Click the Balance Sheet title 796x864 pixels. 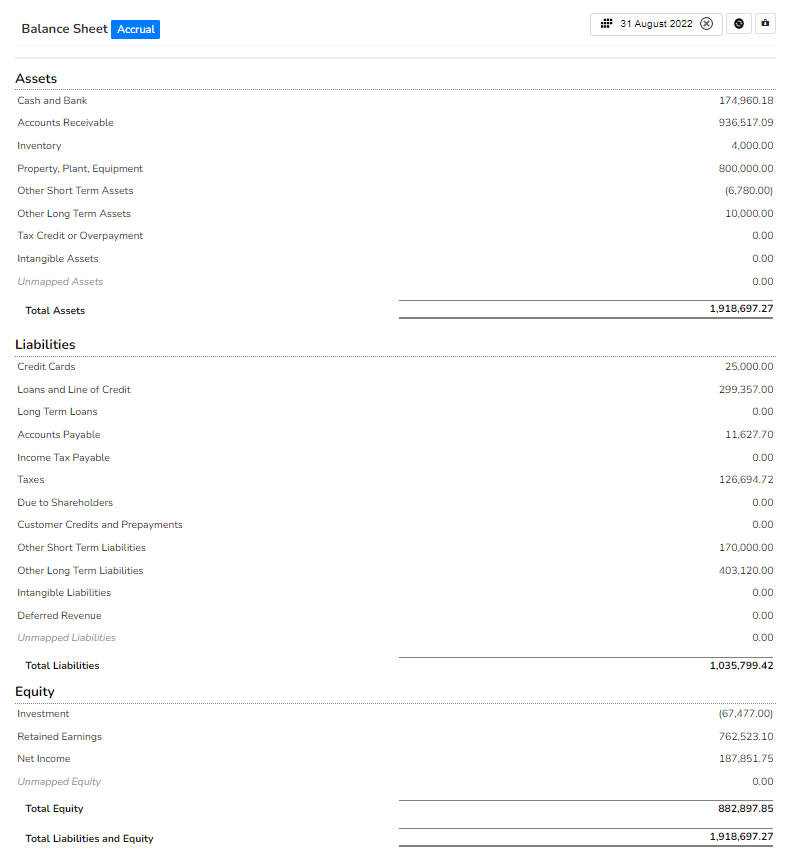click(x=64, y=29)
